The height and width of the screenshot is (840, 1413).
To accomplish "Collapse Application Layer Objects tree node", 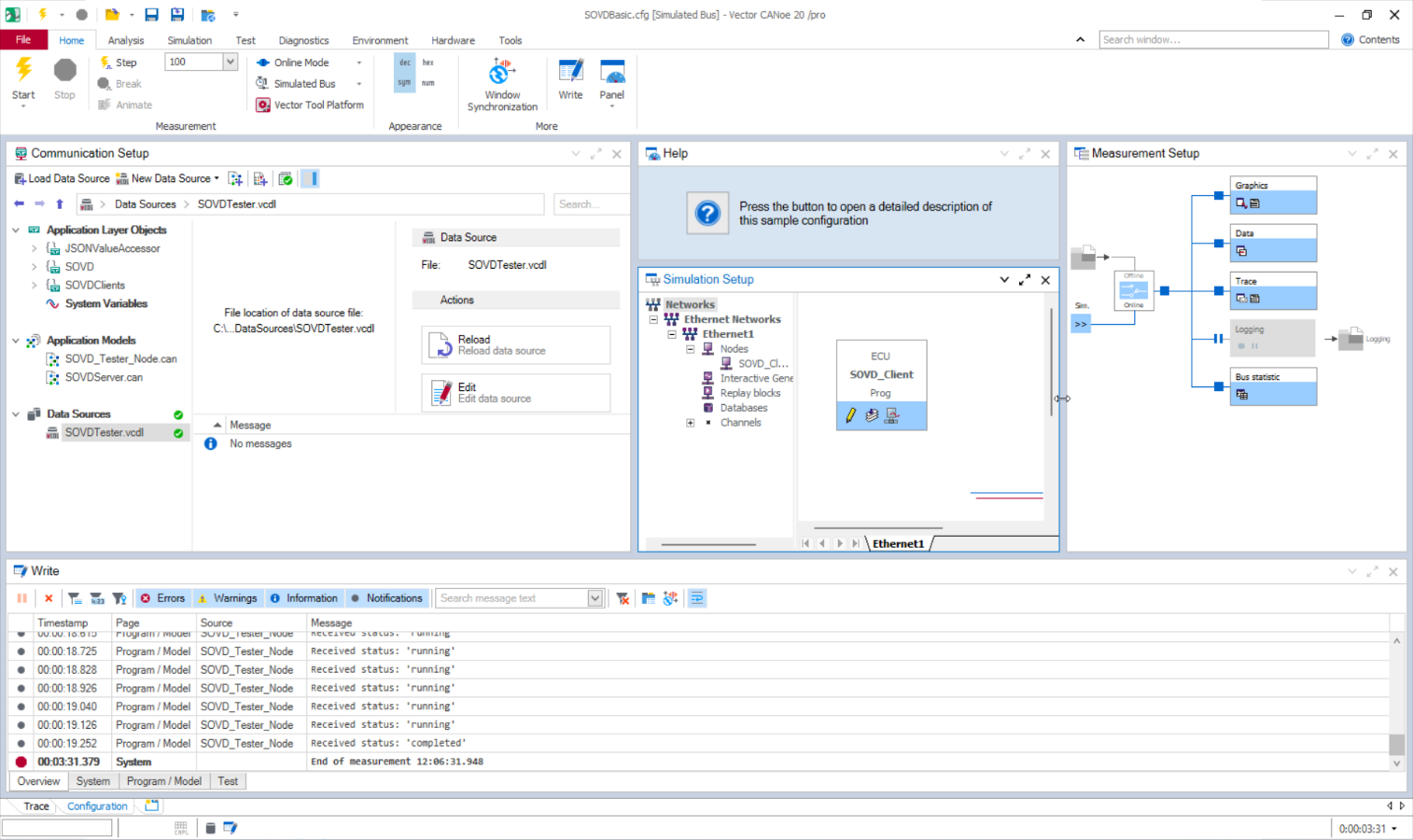I will [16, 230].
